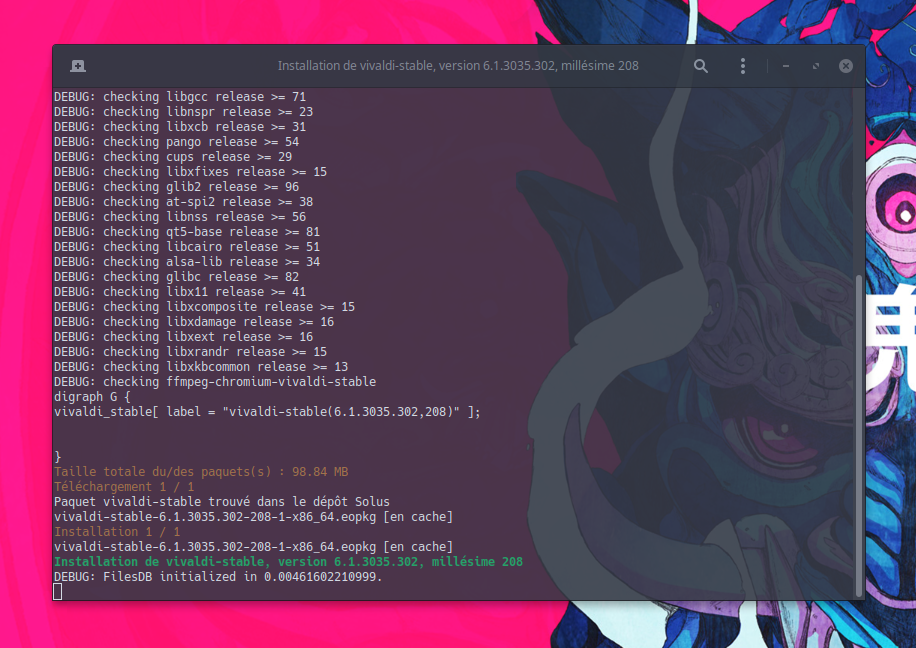Click the terminal vertical scrollbar handle
This screenshot has width=916, height=648.
click(x=858, y=435)
